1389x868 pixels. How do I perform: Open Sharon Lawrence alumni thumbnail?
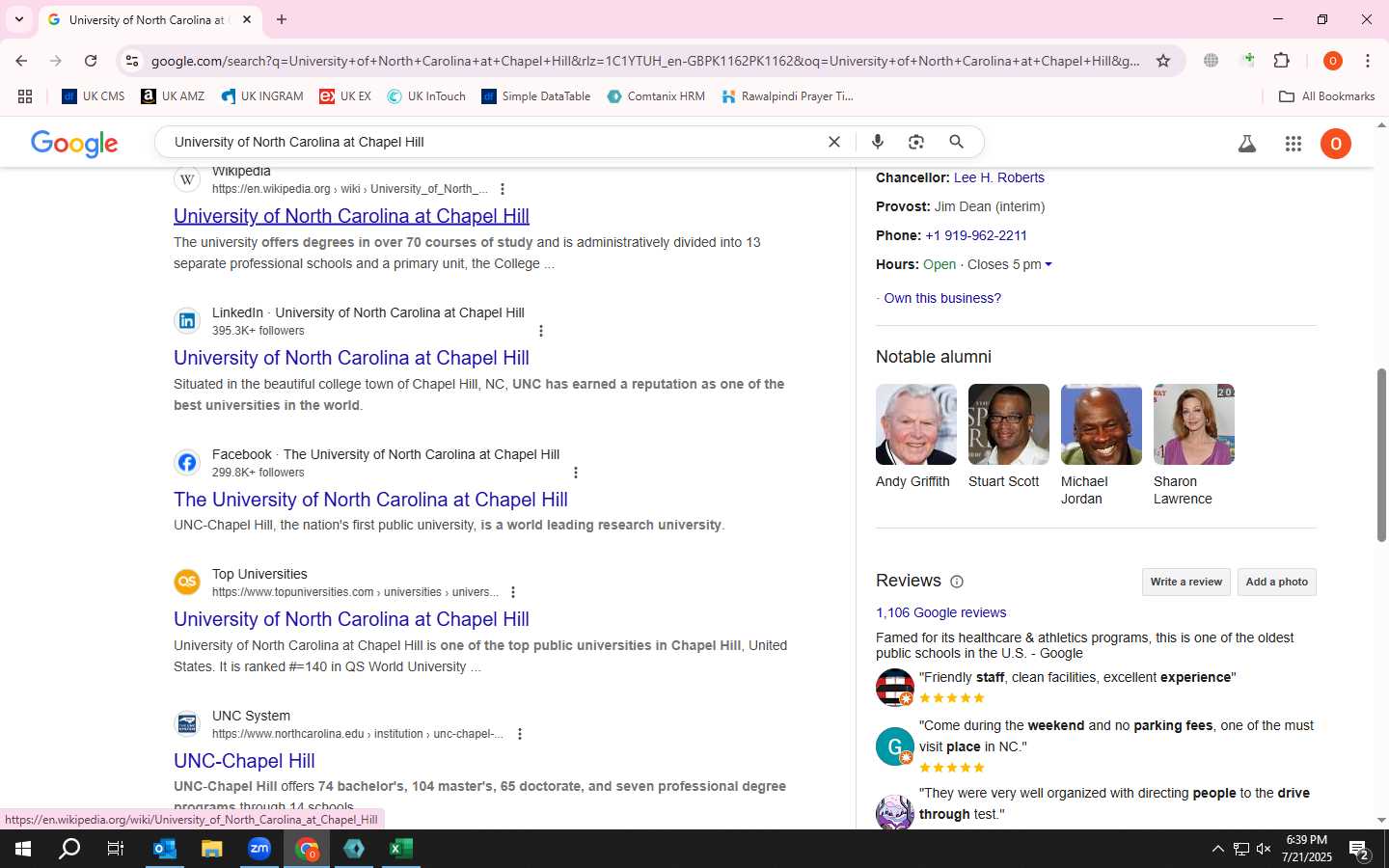click(1194, 424)
